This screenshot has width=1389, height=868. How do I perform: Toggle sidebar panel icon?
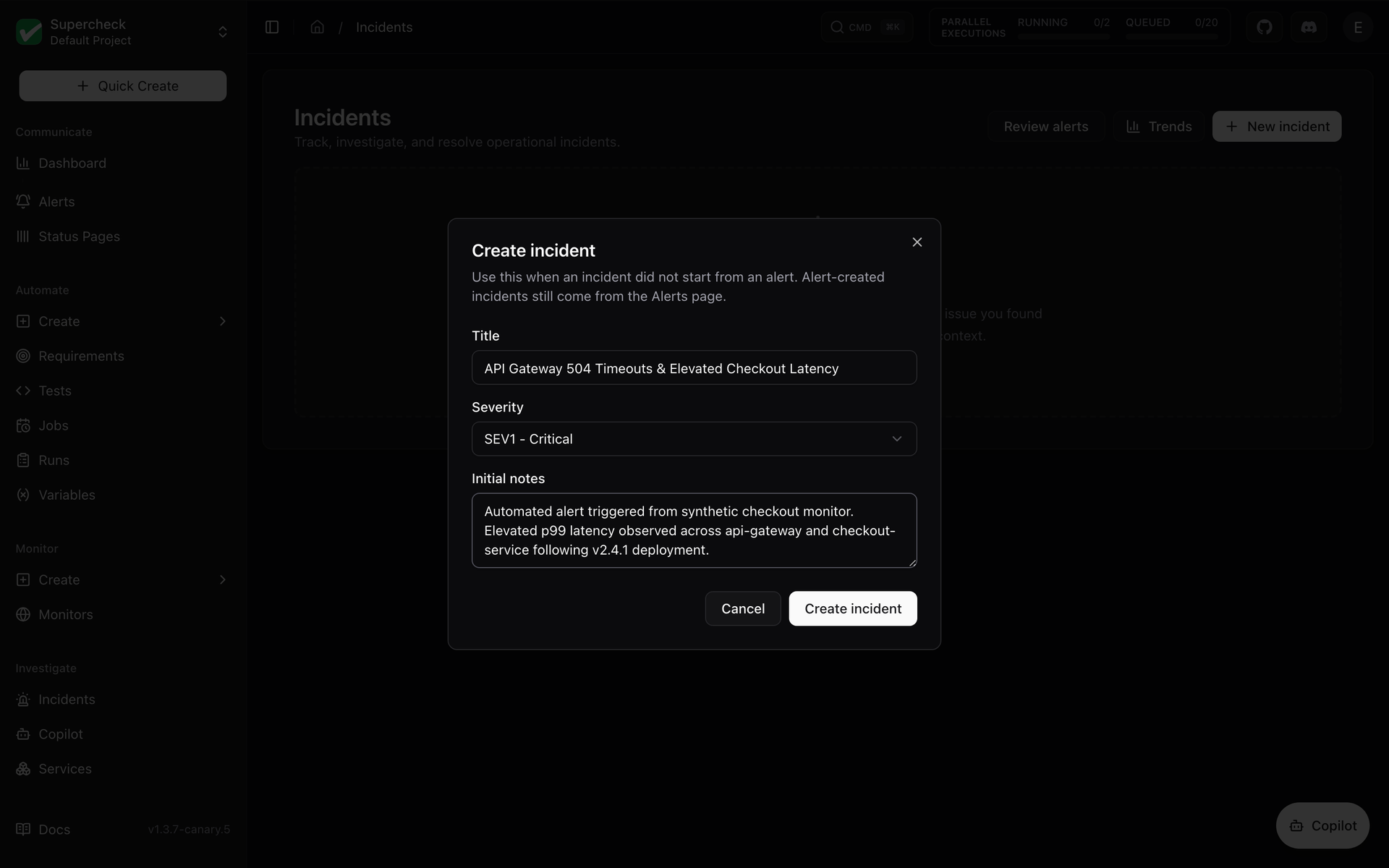(x=272, y=27)
